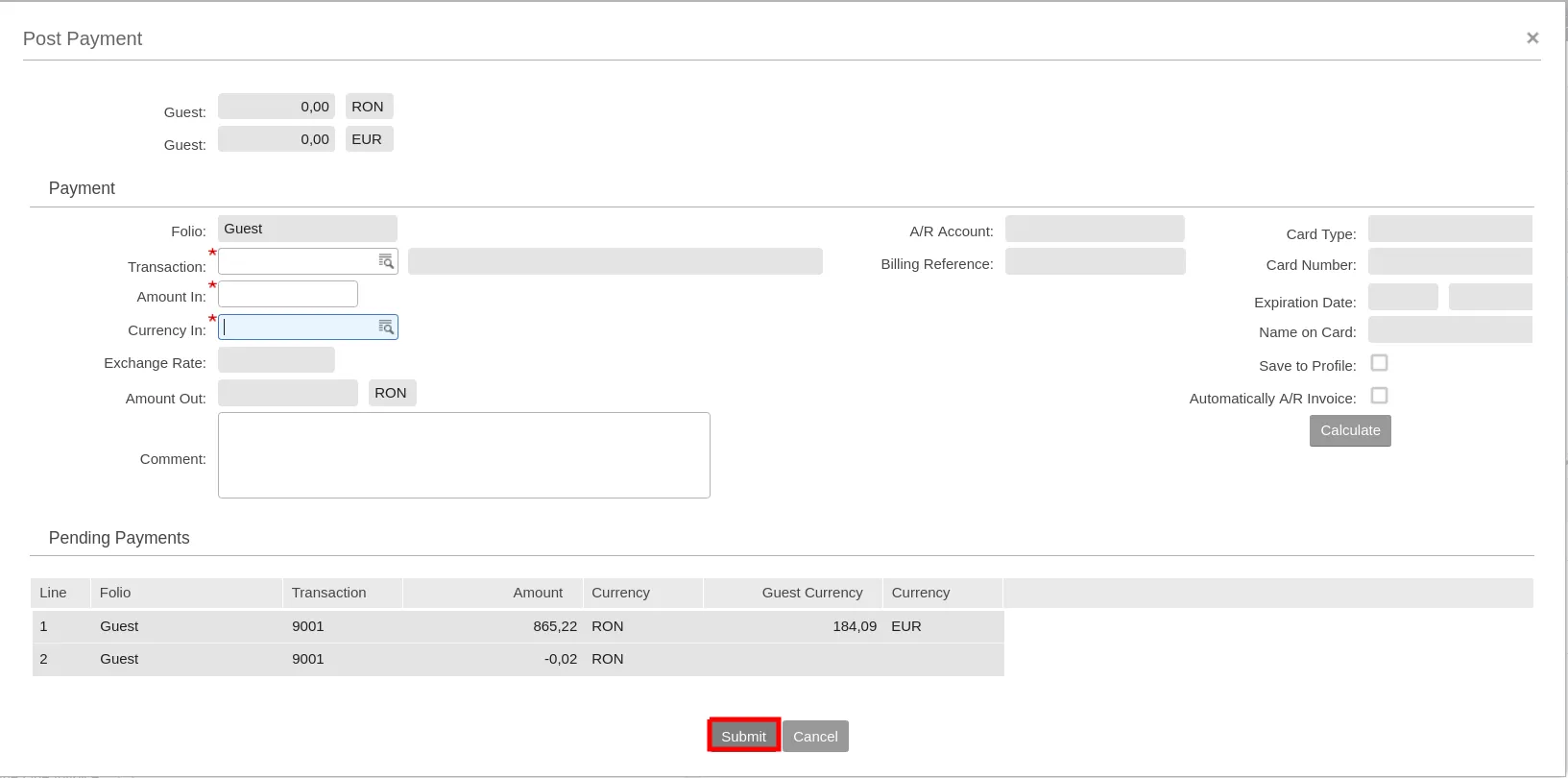Click the Cancel button
Screen dimensions: 1568x778
click(x=815, y=736)
